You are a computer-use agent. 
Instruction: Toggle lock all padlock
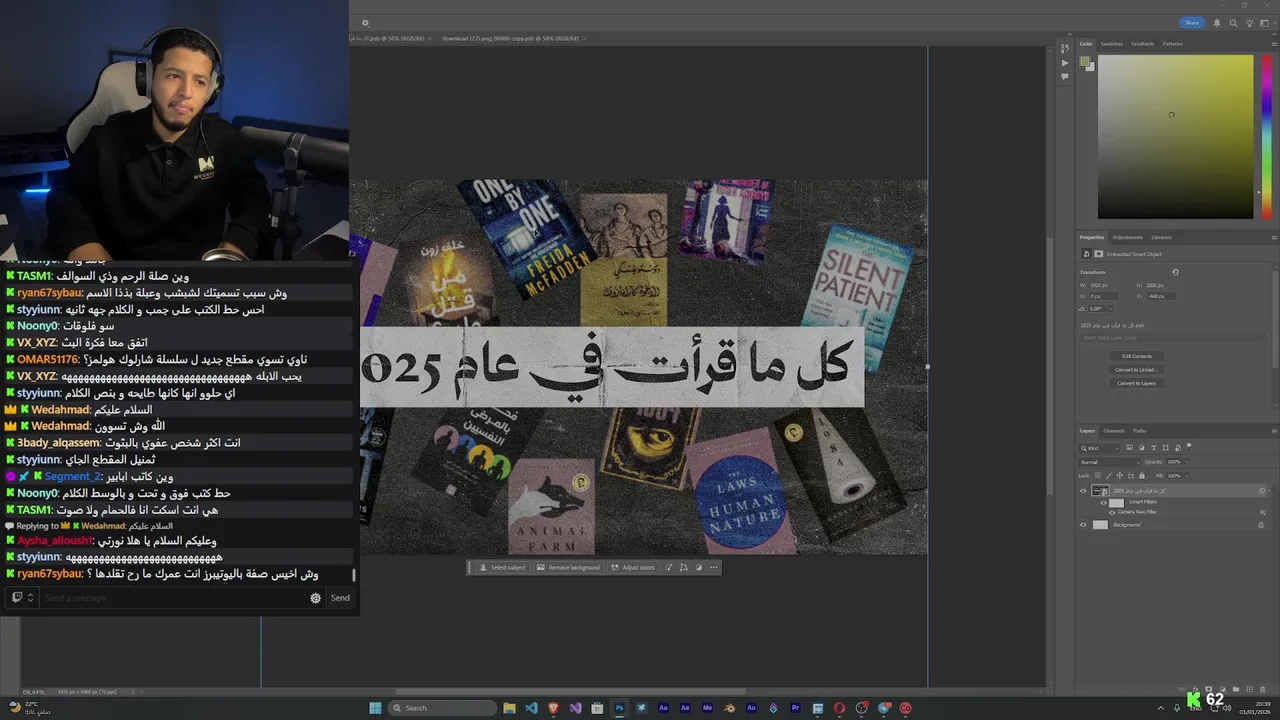tap(1142, 476)
